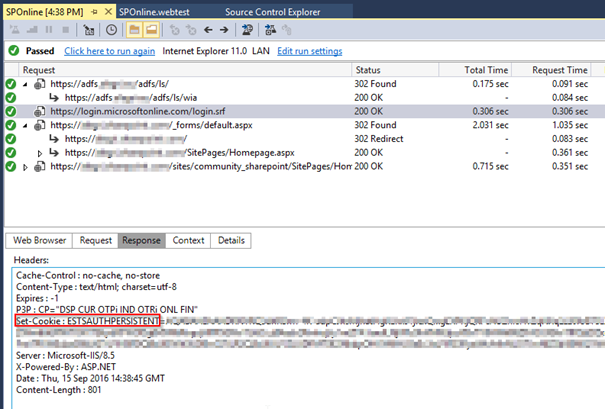
Task: Collapse the _forms/default.aspx request node
Action: click(x=26, y=125)
